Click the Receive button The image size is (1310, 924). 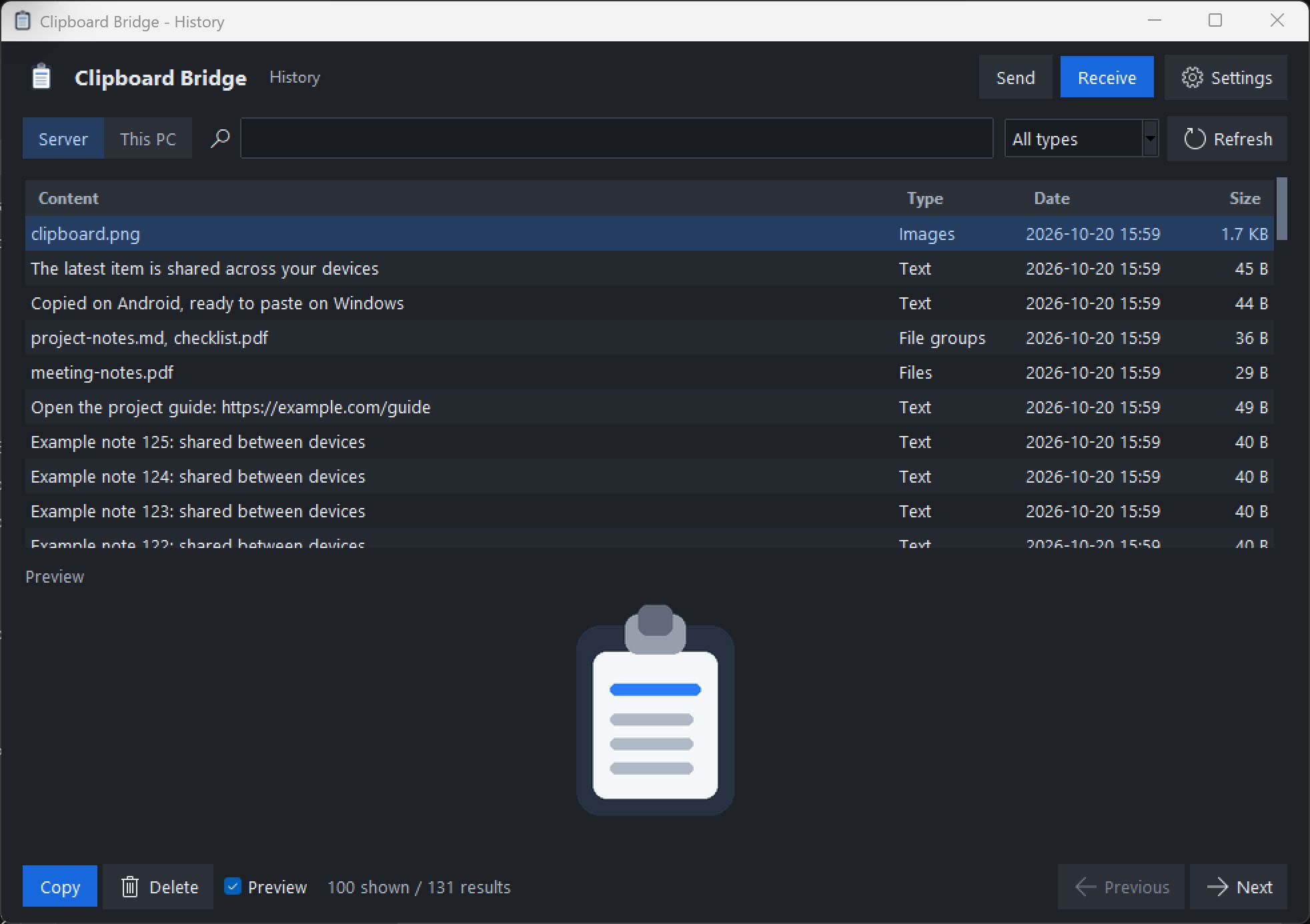1107,77
